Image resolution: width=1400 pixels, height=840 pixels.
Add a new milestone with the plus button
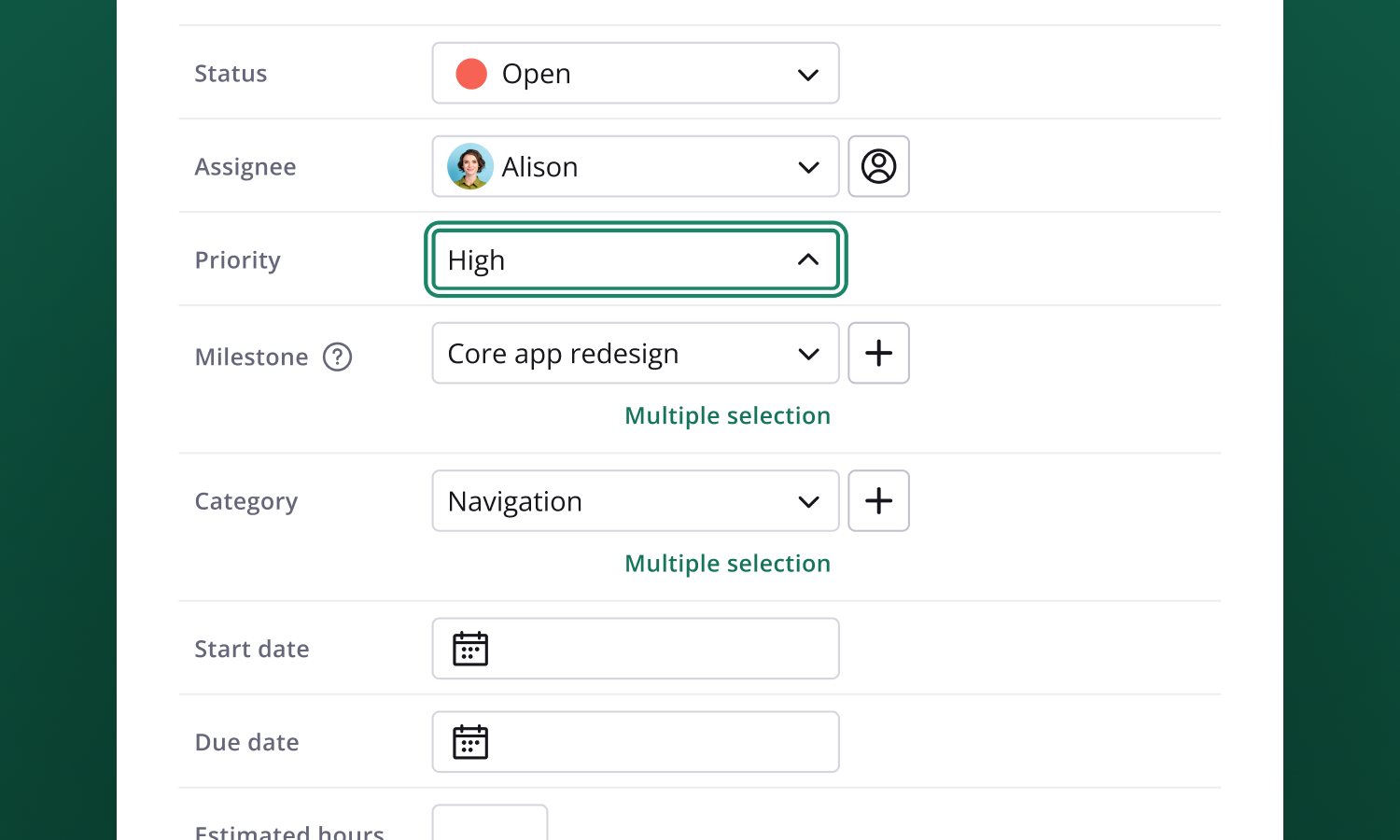coord(878,353)
